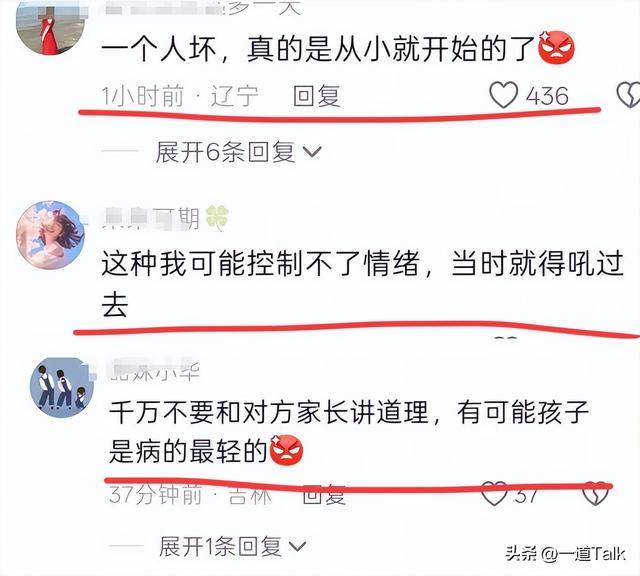The width and height of the screenshot is (640, 576).
Task: Open the comment text 这种我可能控制不了情绪
Action: pos(261,263)
